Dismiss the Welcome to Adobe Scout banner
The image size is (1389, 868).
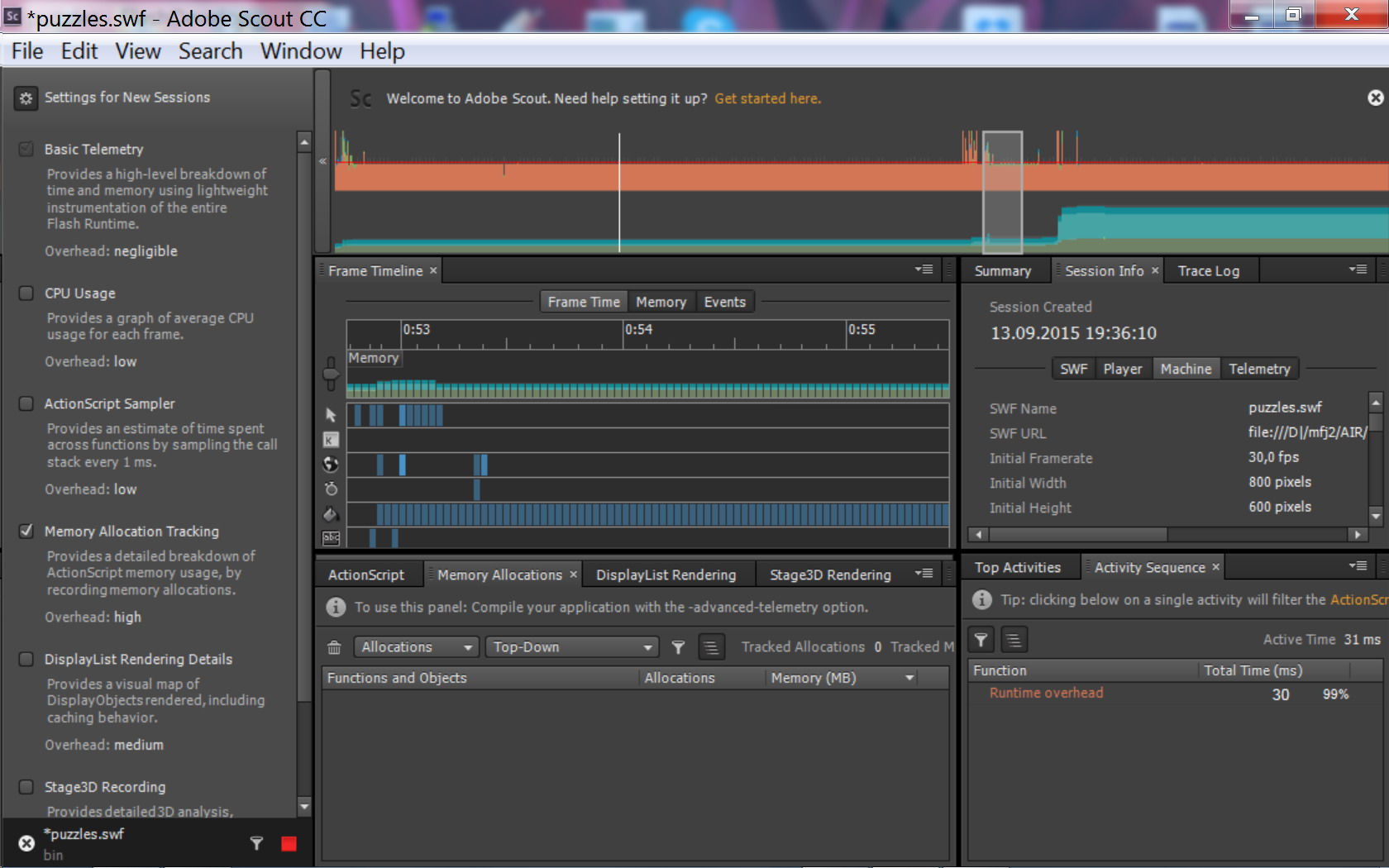click(x=1375, y=98)
